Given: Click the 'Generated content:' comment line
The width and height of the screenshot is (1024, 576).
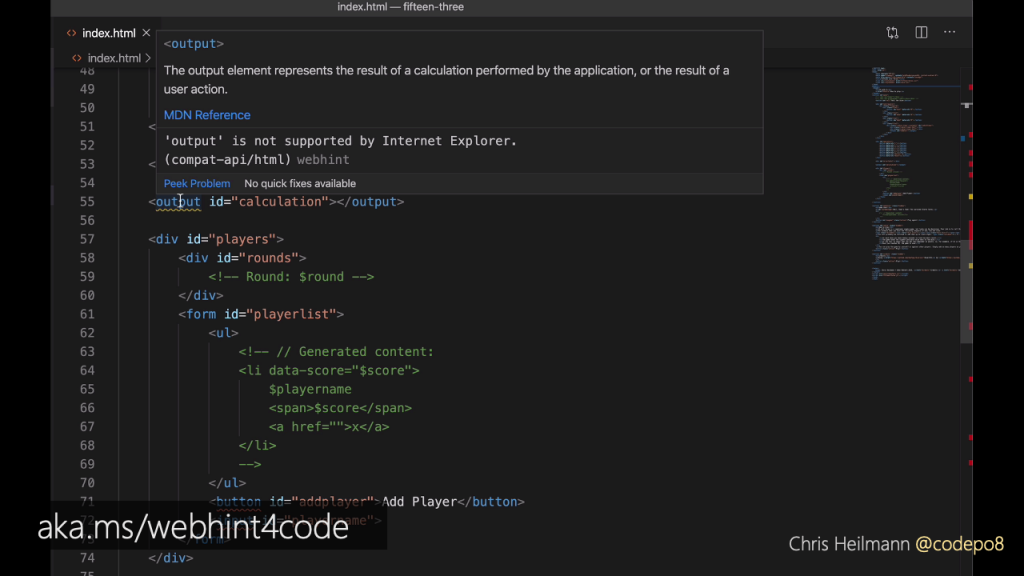Looking at the screenshot, I should click(x=336, y=352).
